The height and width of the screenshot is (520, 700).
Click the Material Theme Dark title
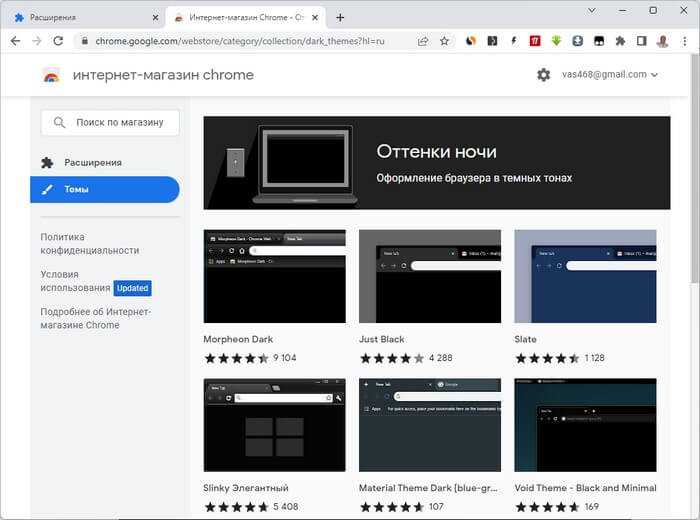pyautogui.click(x=428, y=488)
